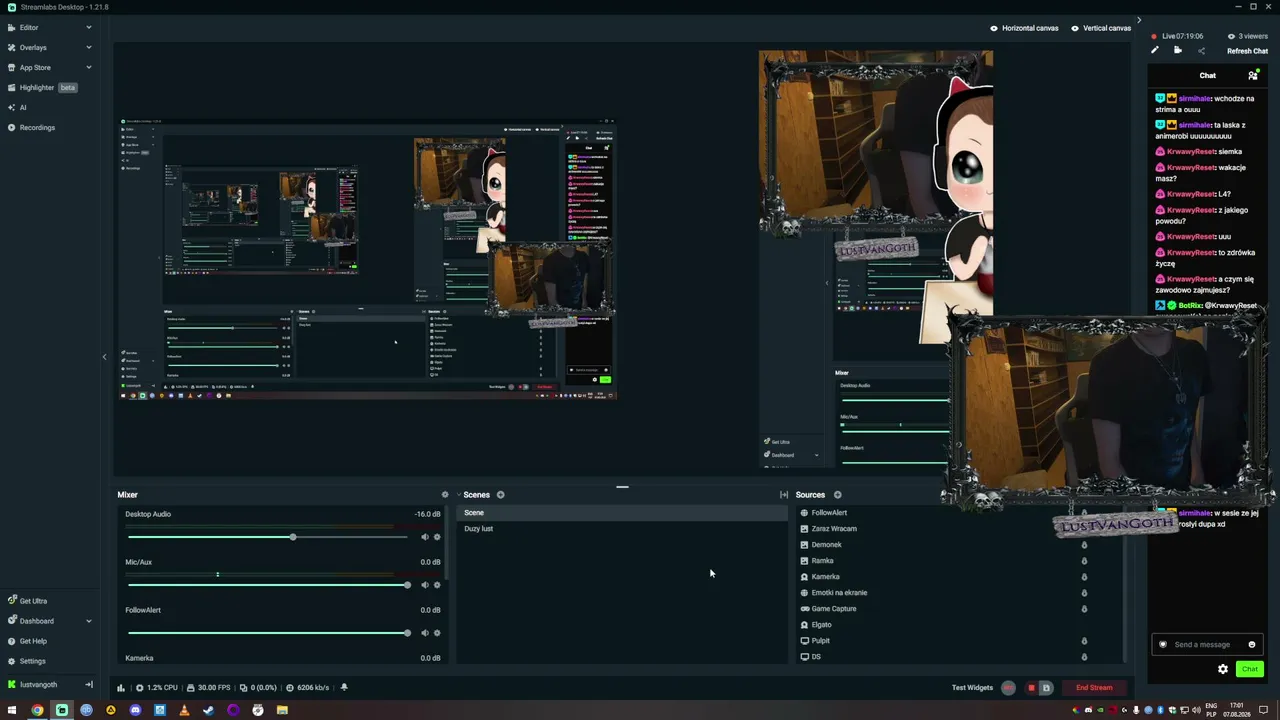Open FollowAlert mixer settings gear

[x=437, y=633]
